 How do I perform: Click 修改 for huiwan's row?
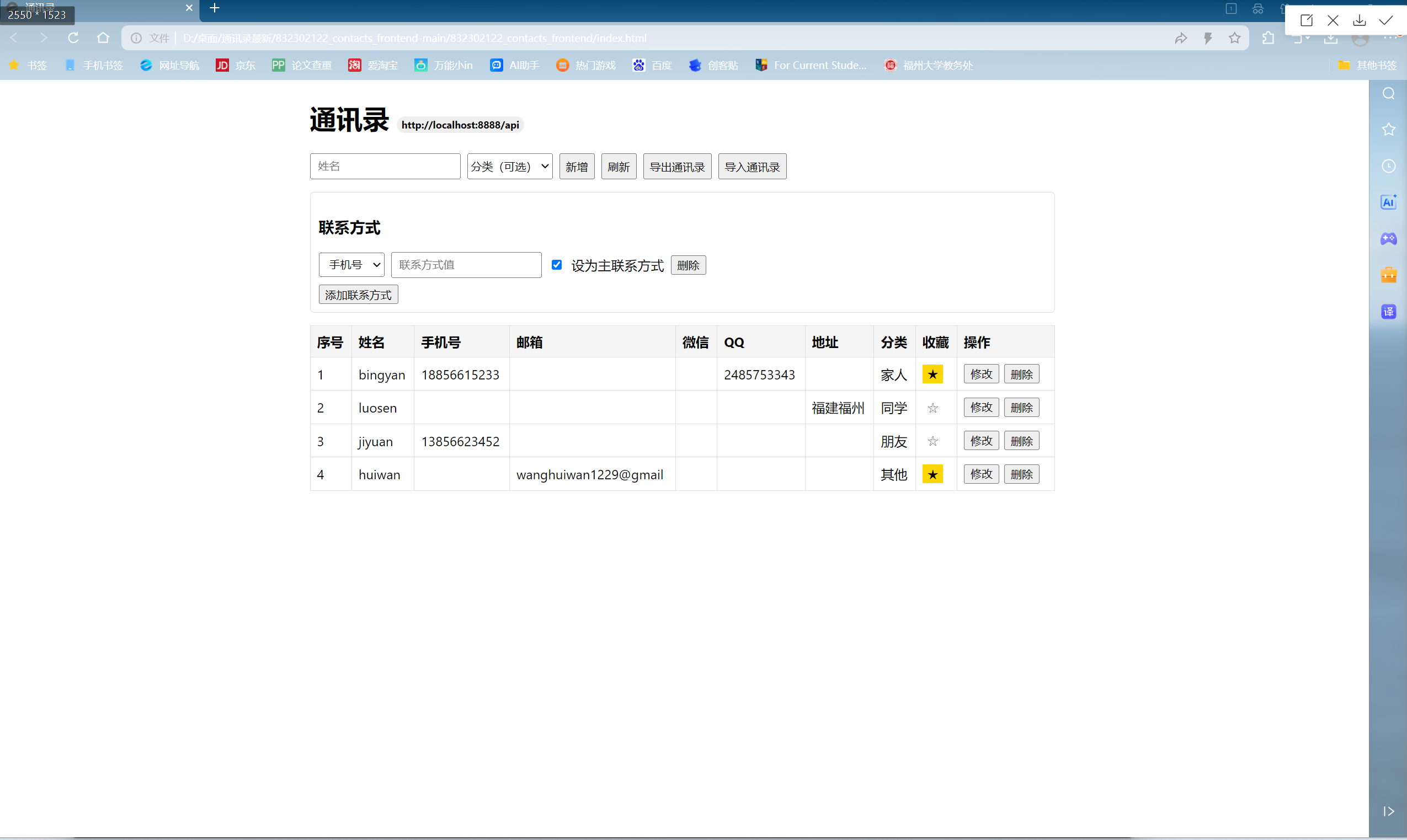click(980, 474)
